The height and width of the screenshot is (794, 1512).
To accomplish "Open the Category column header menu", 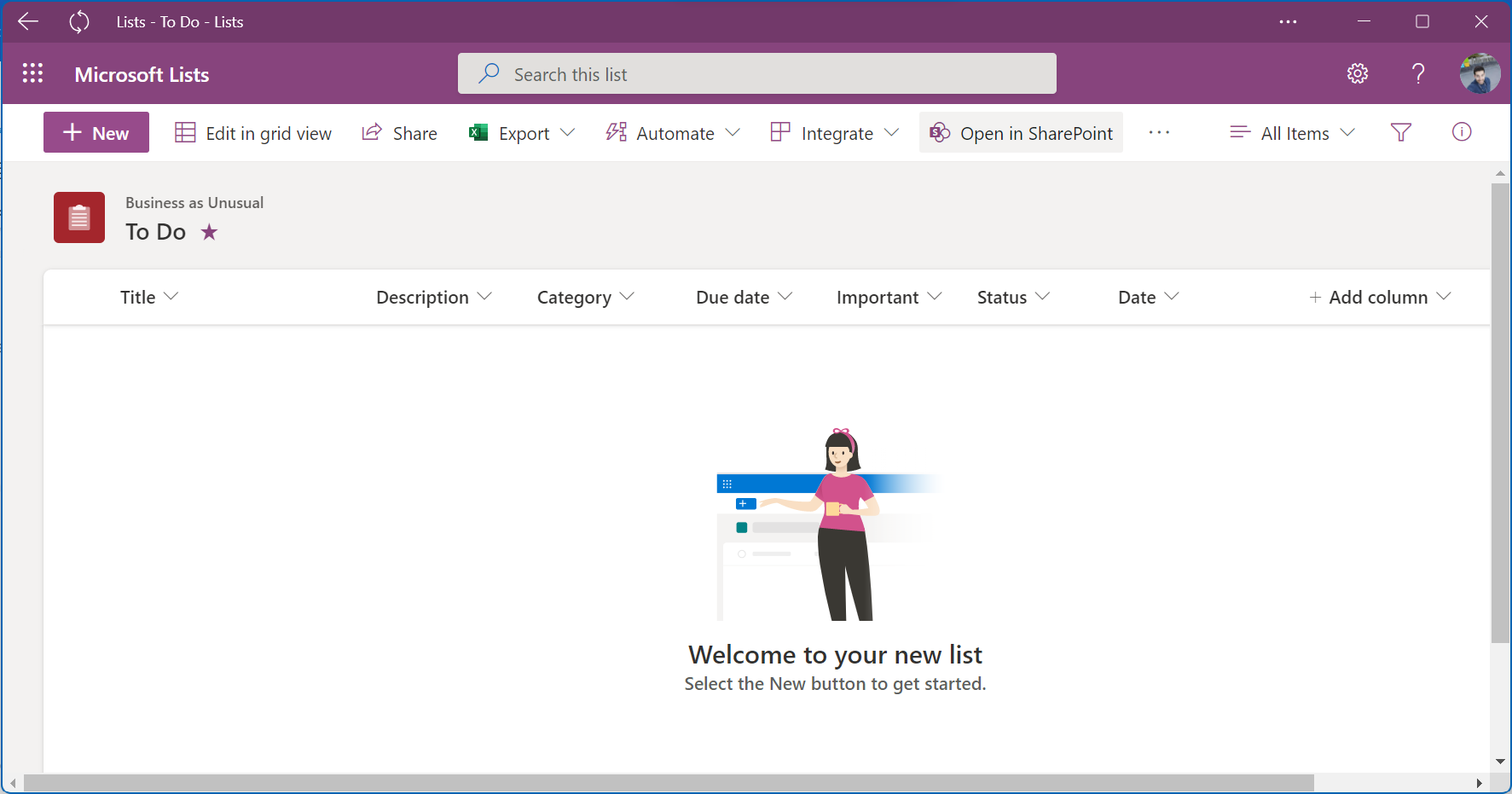I will 585,297.
